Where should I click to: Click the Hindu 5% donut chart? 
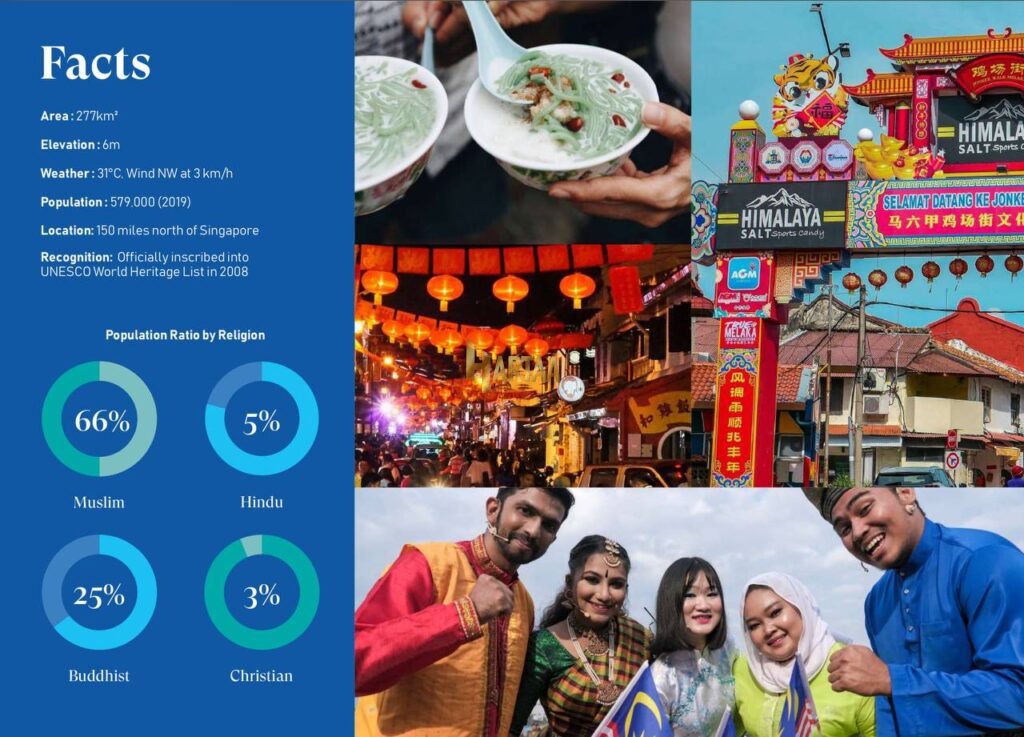(262, 419)
